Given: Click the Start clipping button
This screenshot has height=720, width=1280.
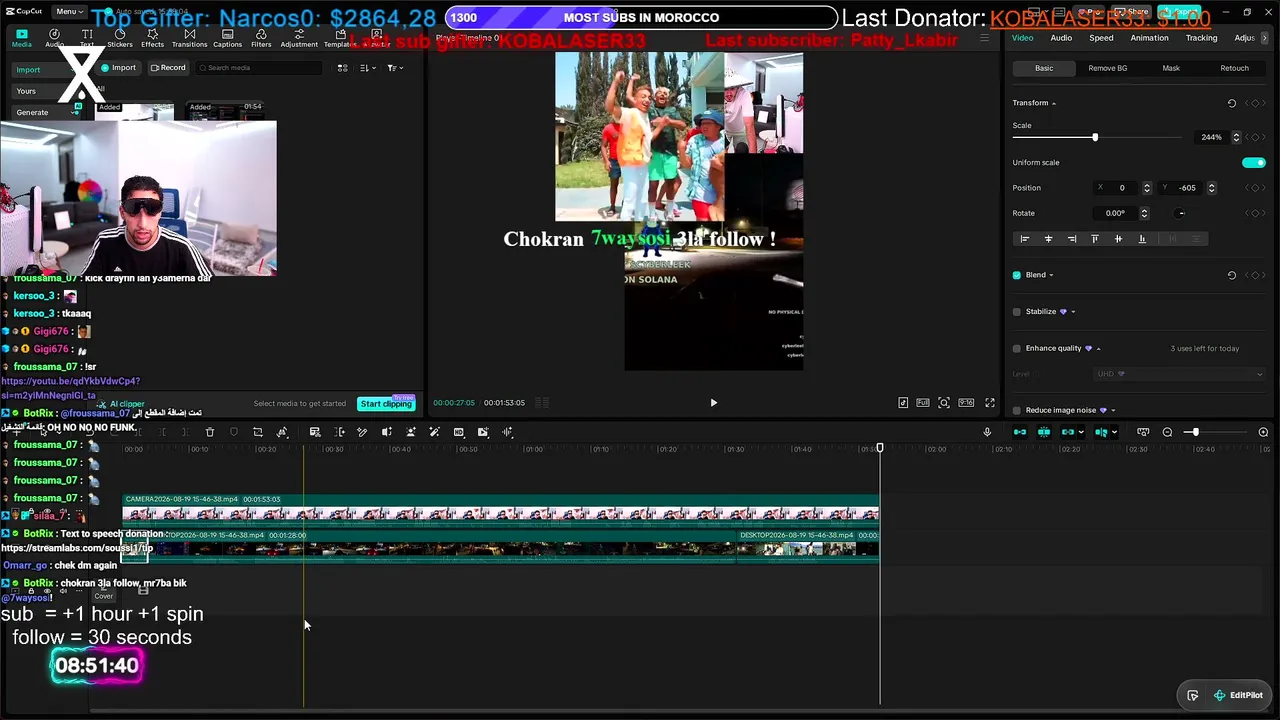Looking at the screenshot, I should (x=386, y=403).
